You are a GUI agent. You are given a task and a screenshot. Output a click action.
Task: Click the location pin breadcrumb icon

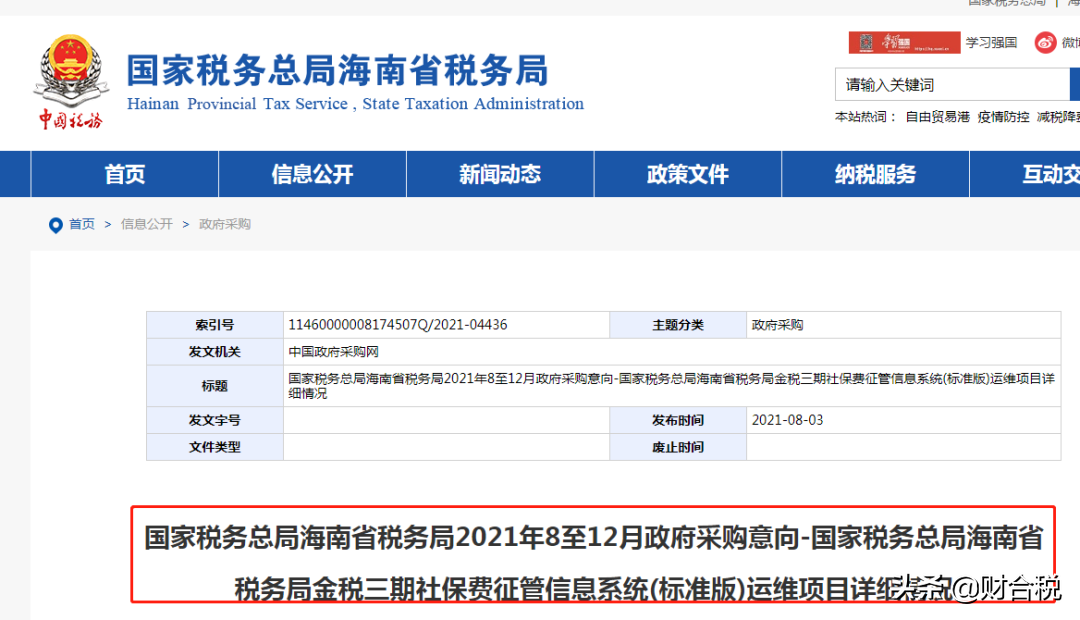point(56,225)
